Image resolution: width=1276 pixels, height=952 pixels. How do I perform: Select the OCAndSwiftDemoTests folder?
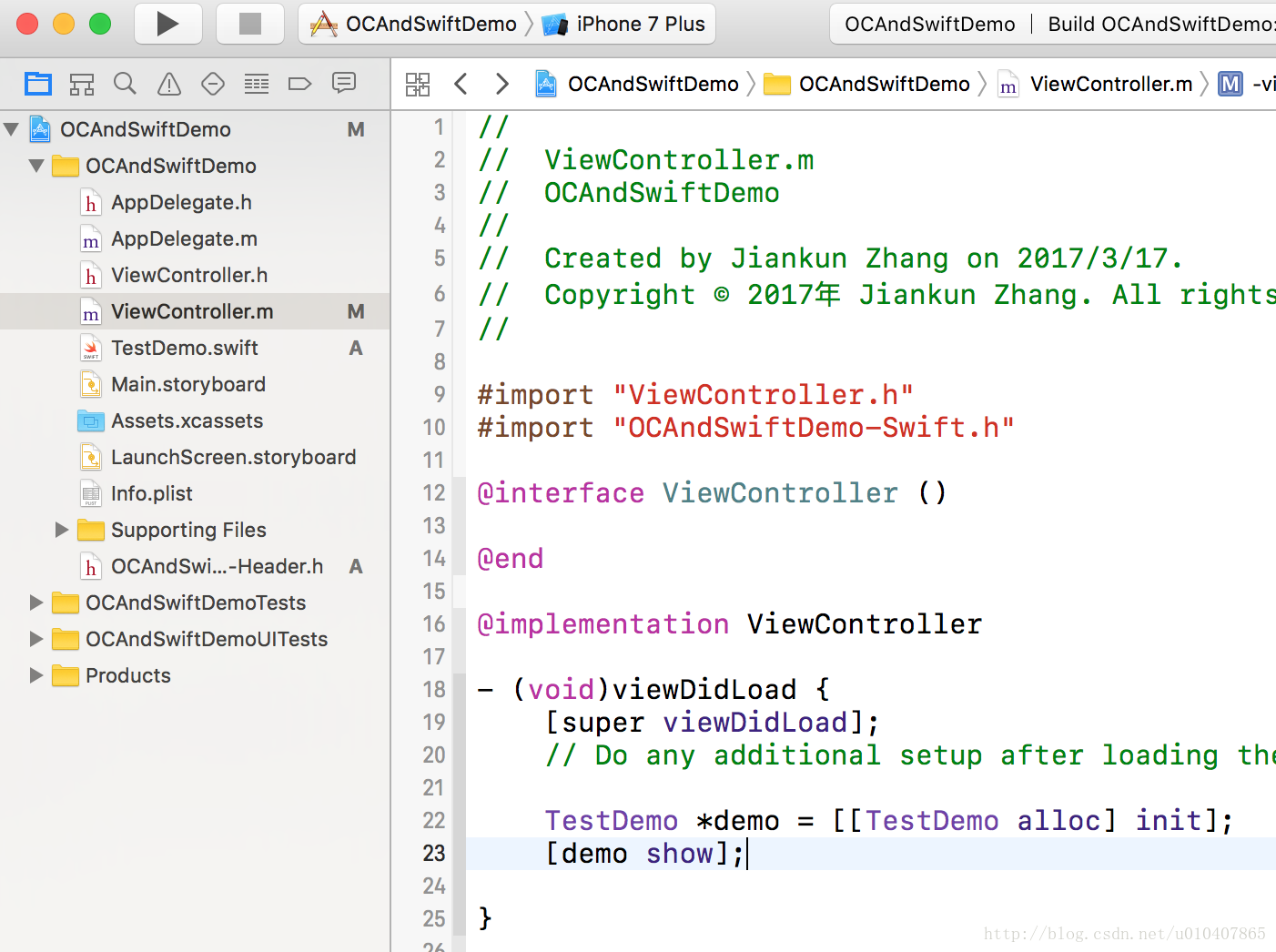coord(195,603)
